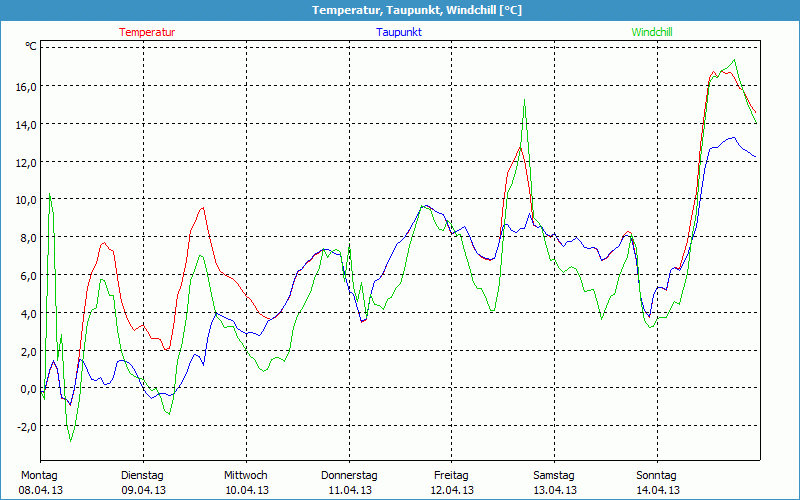
Task: Click the '10.04.13' date label
Action: [246, 490]
